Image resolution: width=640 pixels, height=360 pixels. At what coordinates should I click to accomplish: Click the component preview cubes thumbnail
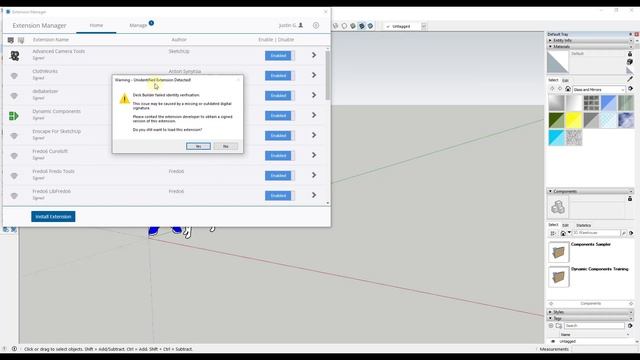pos(558,207)
